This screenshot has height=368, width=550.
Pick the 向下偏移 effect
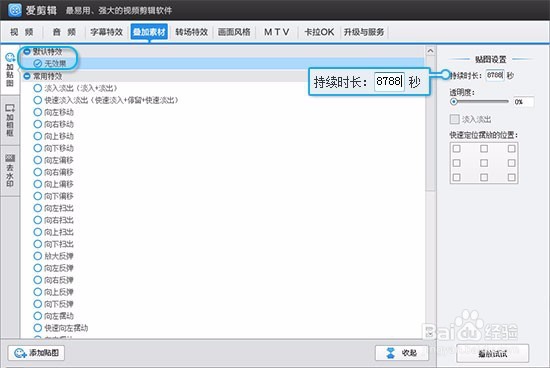(54, 196)
